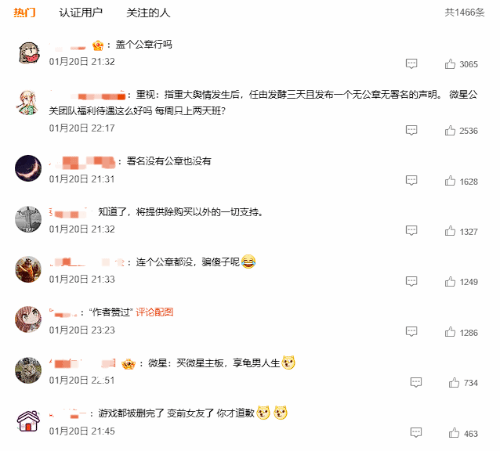Switch to the 热门 tab

tap(24, 13)
